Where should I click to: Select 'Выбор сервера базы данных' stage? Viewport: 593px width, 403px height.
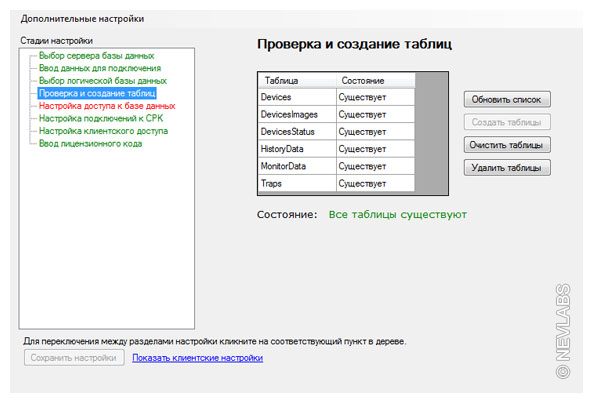pos(96,56)
